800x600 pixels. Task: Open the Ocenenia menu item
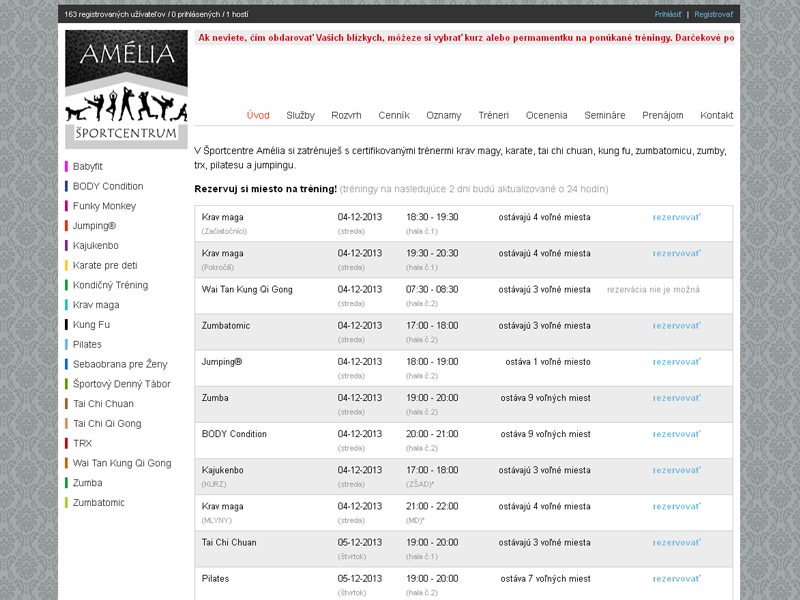tap(546, 115)
